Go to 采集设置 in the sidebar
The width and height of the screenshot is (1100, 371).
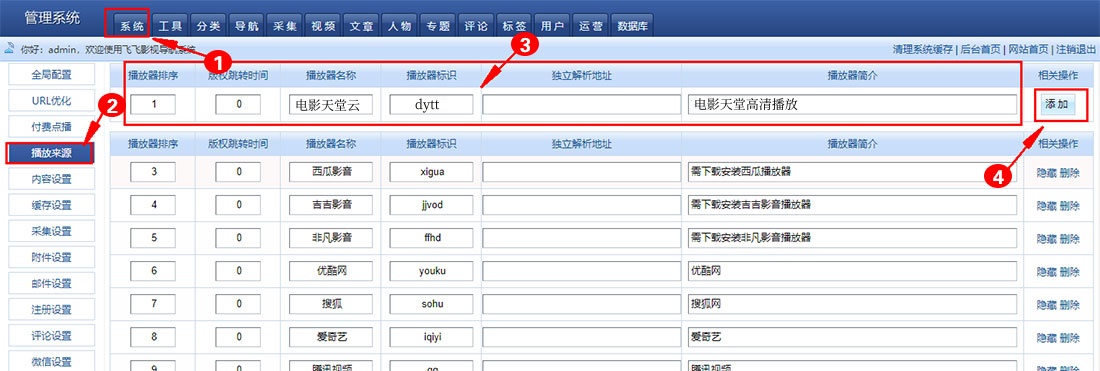(x=51, y=231)
